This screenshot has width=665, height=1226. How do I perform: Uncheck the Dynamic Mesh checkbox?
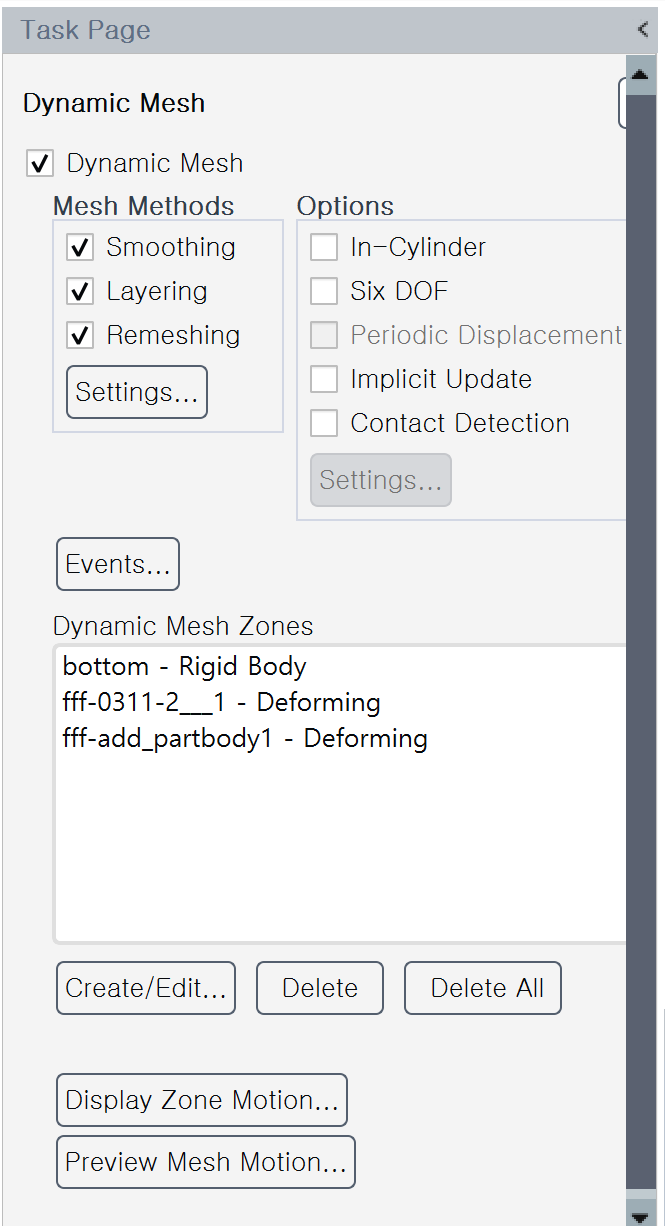pyautogui.click(x=40, y=164)
